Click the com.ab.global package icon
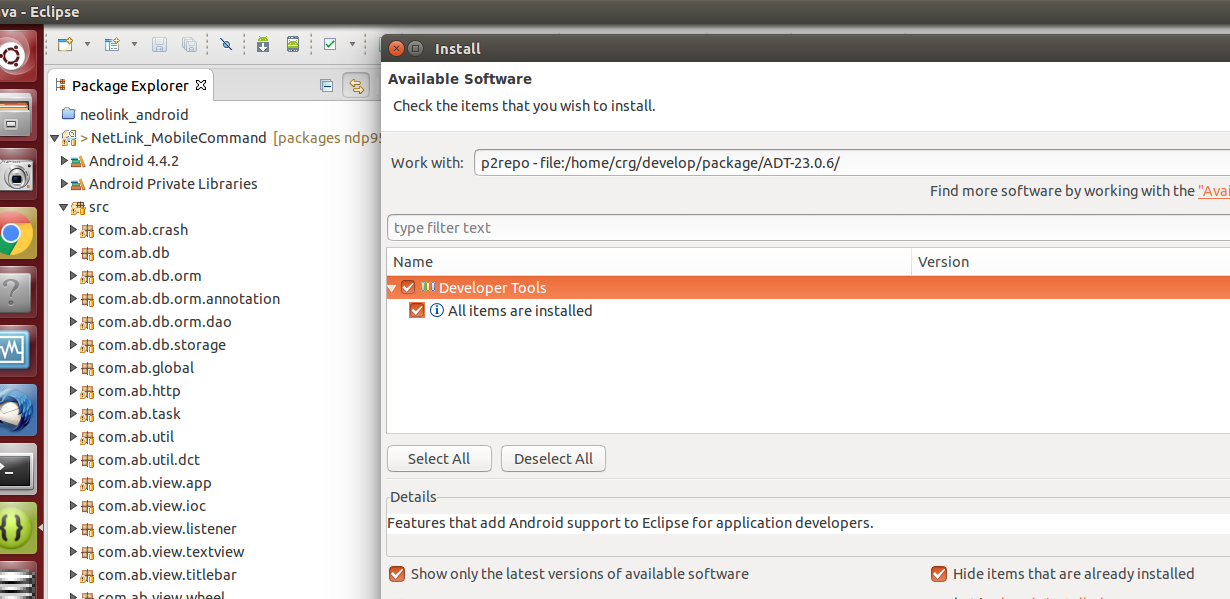This screenshot has width=1230, height=599. 87,368
